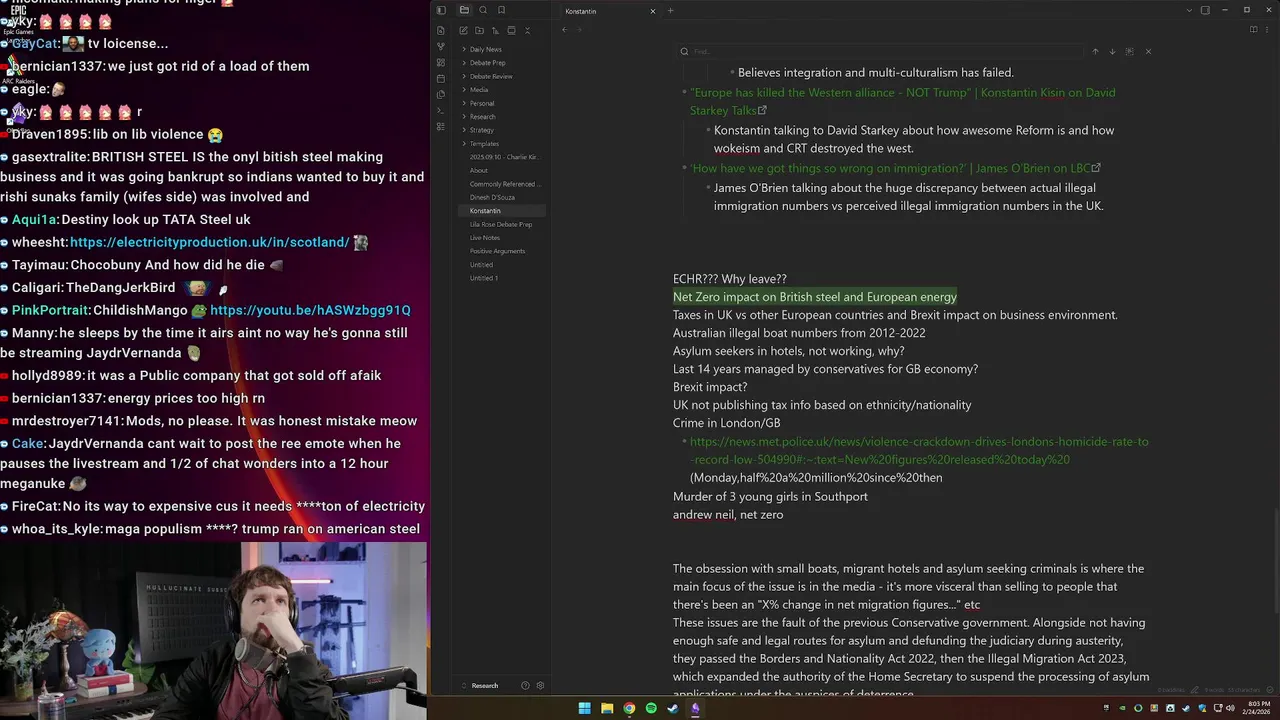The width and height of the screenshot is (1280, 720).
Task: Click the quick switcher ribbon icon
Action: (441, 31)
